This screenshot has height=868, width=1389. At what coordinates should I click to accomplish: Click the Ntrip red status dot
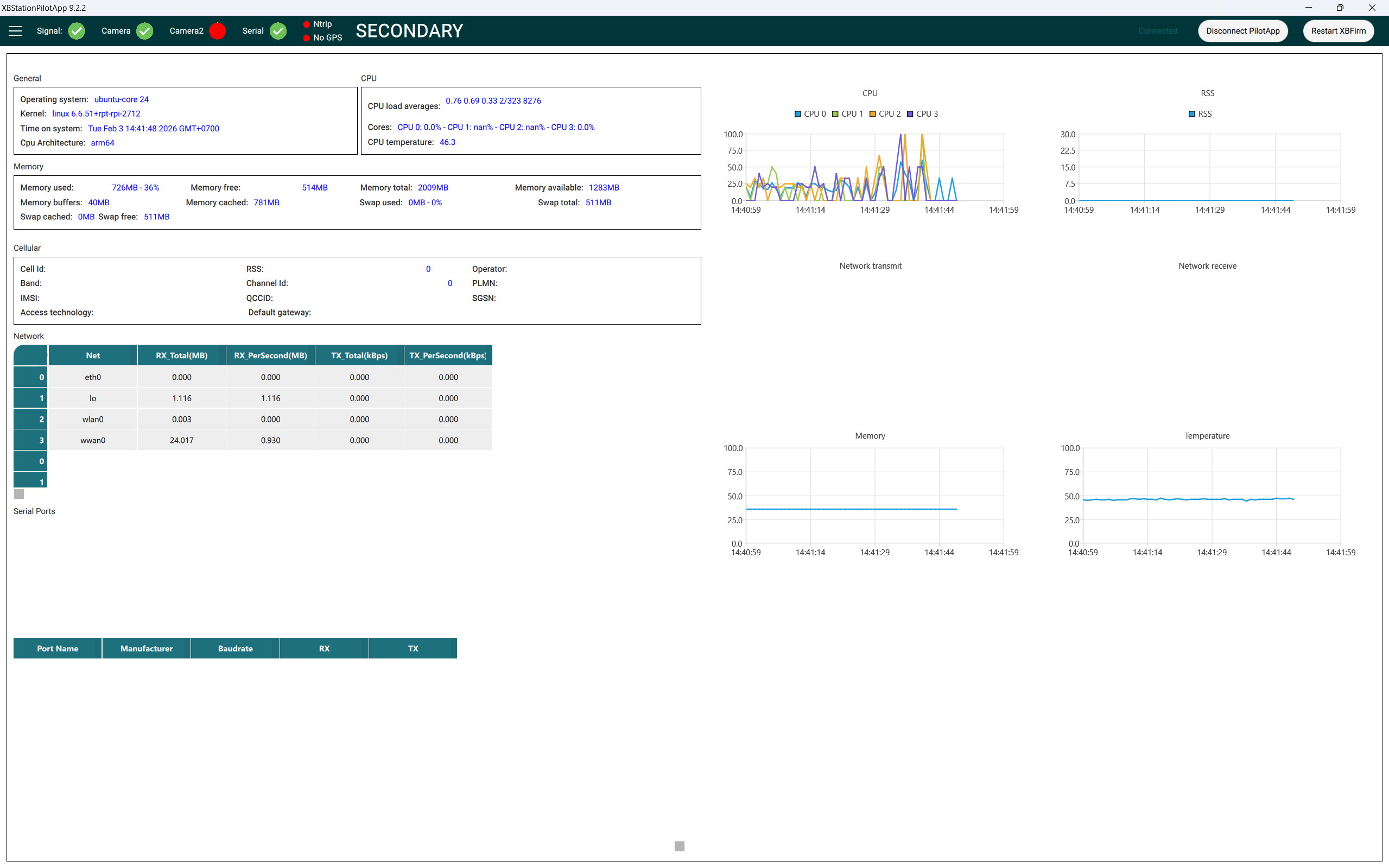tap(307, 24)
